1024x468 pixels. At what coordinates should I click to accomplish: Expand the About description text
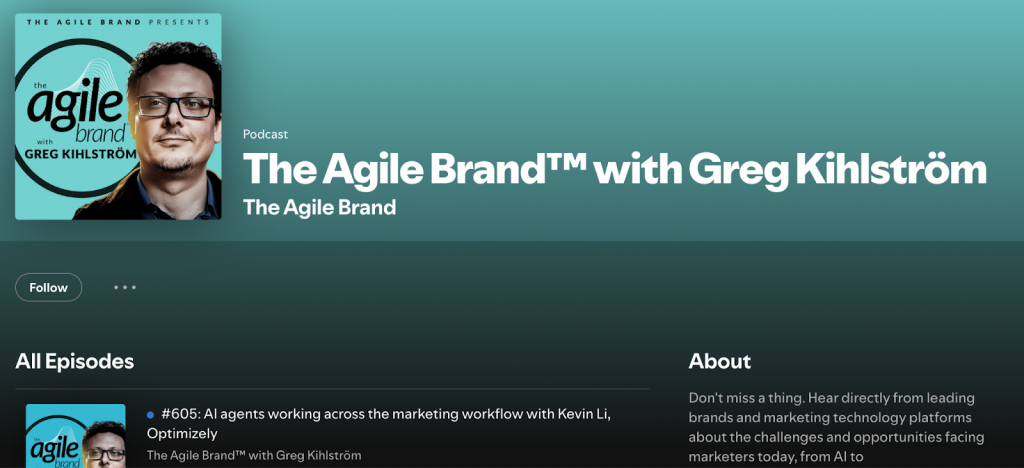tap(836, 427)
